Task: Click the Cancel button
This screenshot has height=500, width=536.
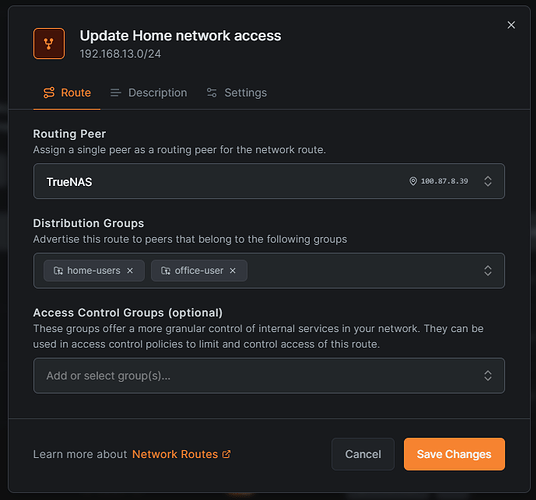Action: click(363, 454)
